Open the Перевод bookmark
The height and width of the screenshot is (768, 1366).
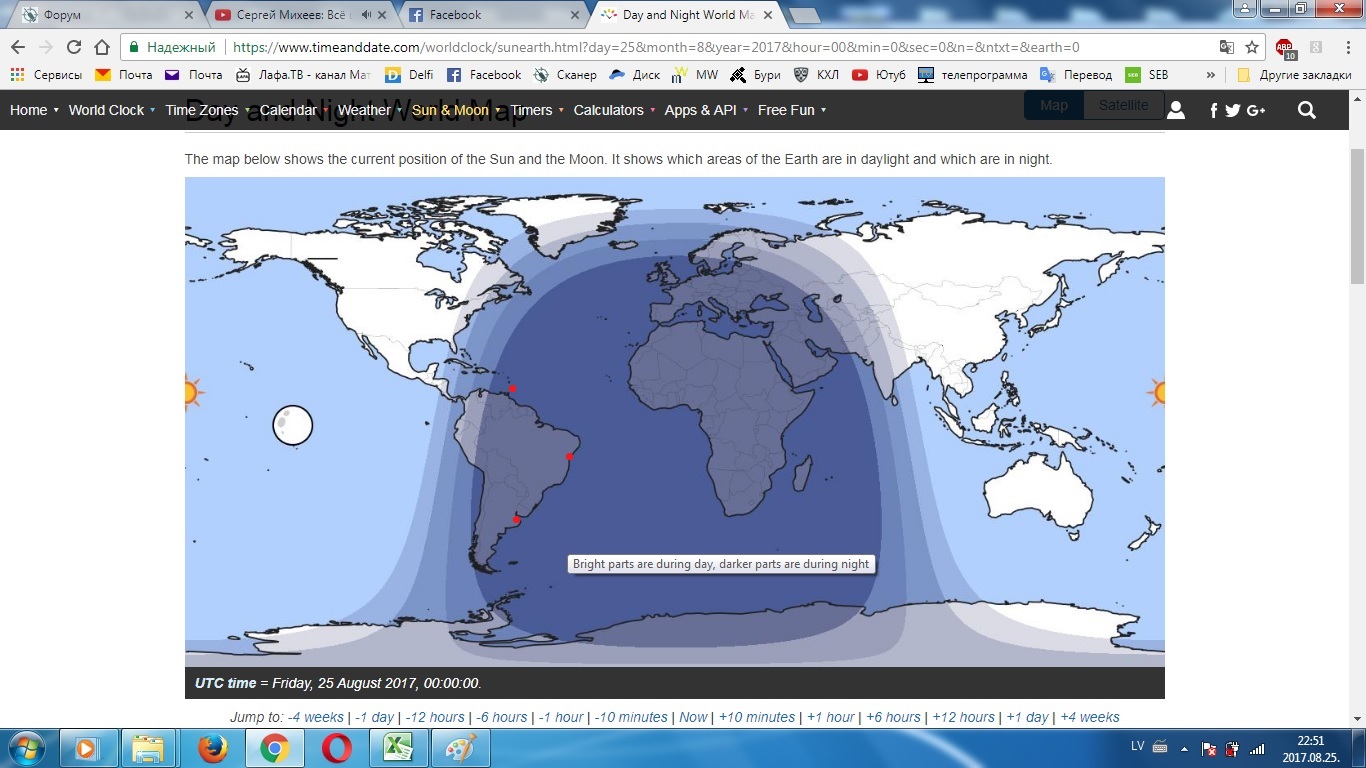(x=1076, y=75)
